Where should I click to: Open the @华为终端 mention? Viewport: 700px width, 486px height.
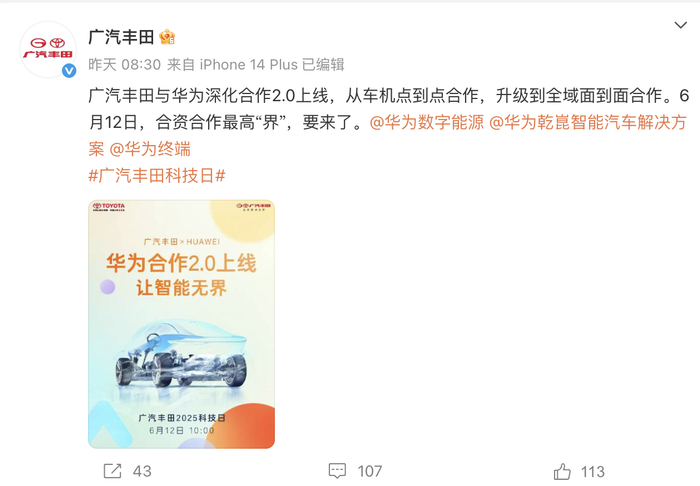[150, 149]
